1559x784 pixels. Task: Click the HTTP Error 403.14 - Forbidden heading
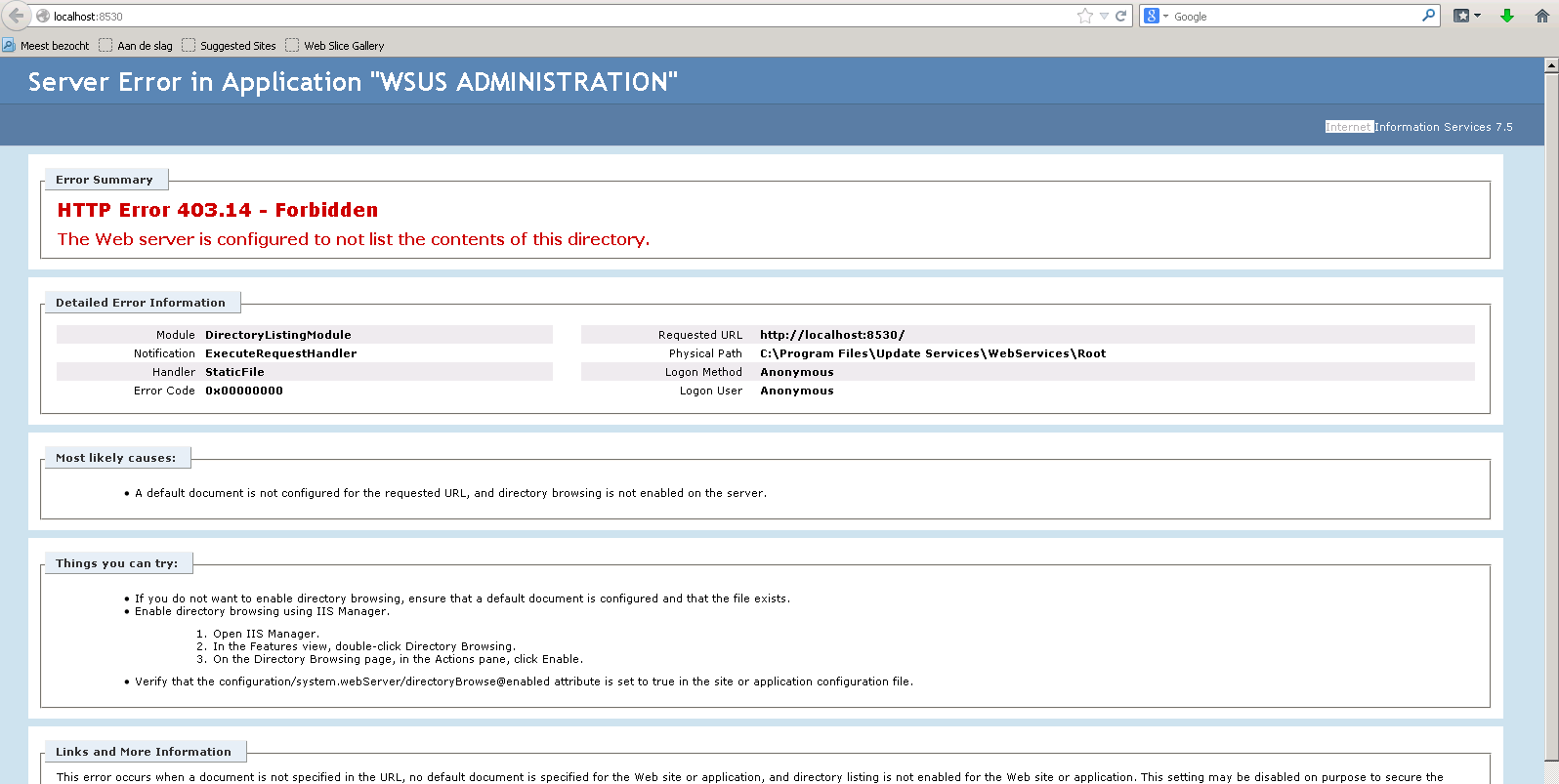(x=218, y=210)
